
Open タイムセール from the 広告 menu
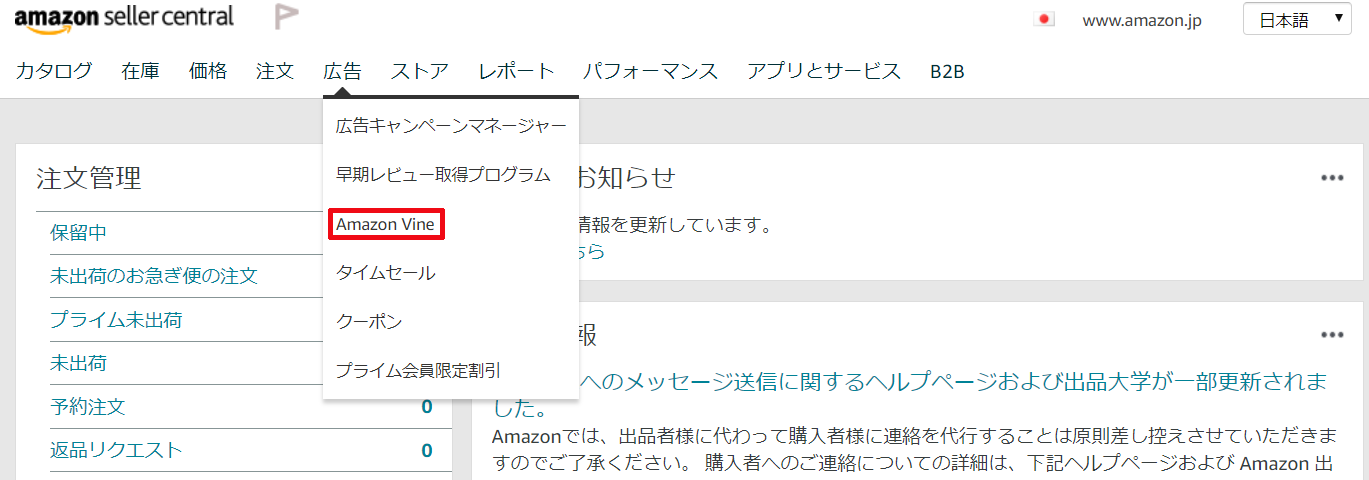pos(386,273)
